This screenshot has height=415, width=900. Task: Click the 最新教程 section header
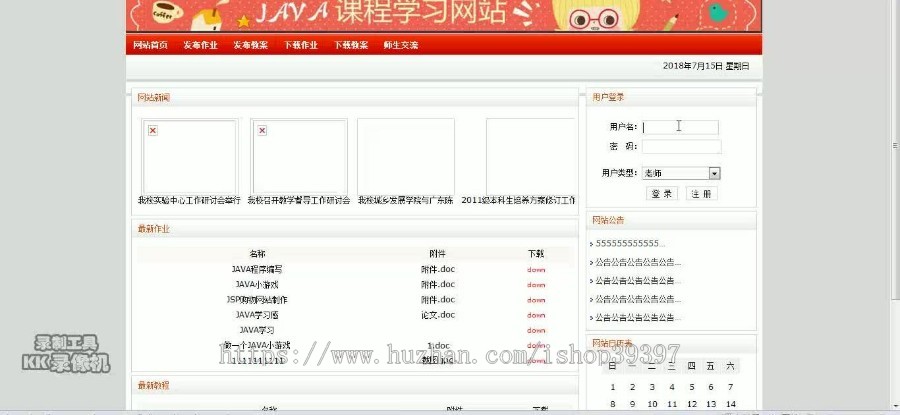point(154,386)
